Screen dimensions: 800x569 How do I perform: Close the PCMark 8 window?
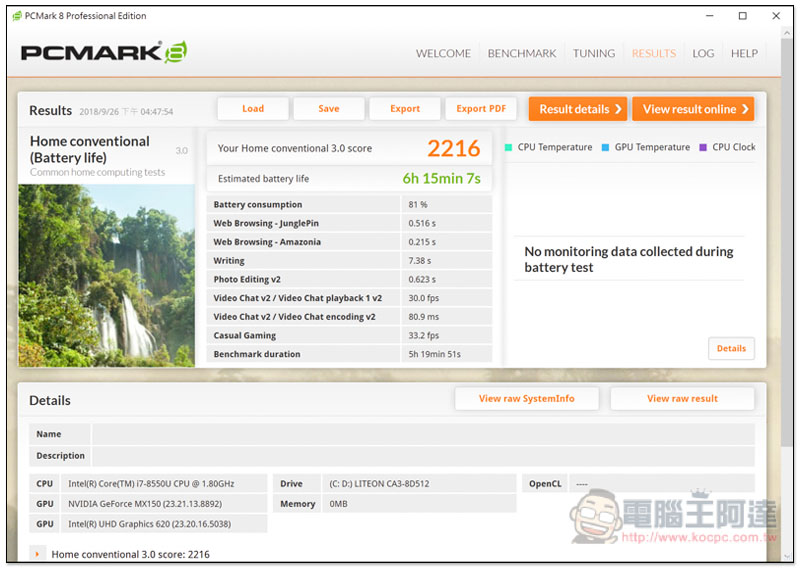click(x=776, y=16)
